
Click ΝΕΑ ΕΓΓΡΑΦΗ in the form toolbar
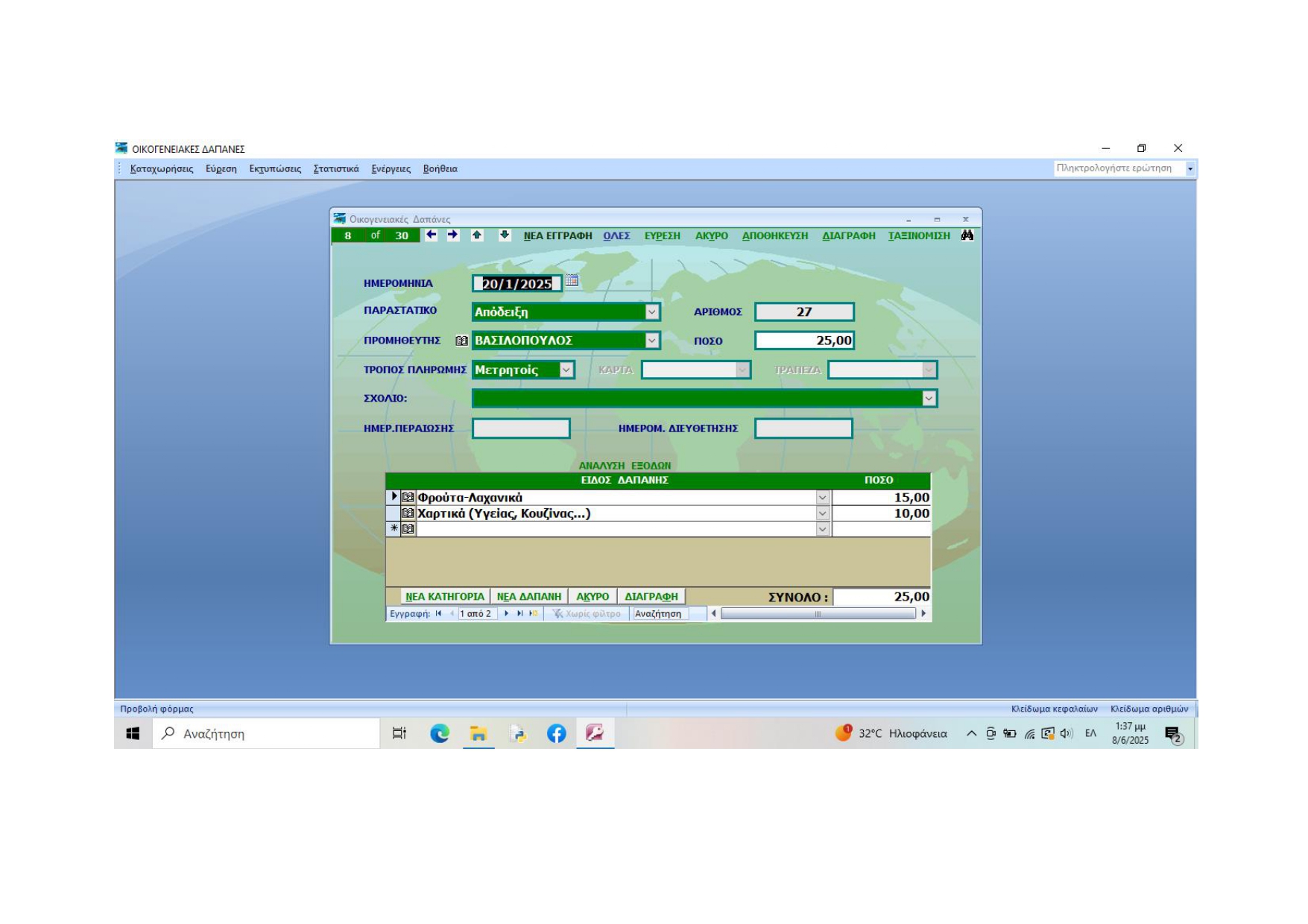(x=557, y=235)
